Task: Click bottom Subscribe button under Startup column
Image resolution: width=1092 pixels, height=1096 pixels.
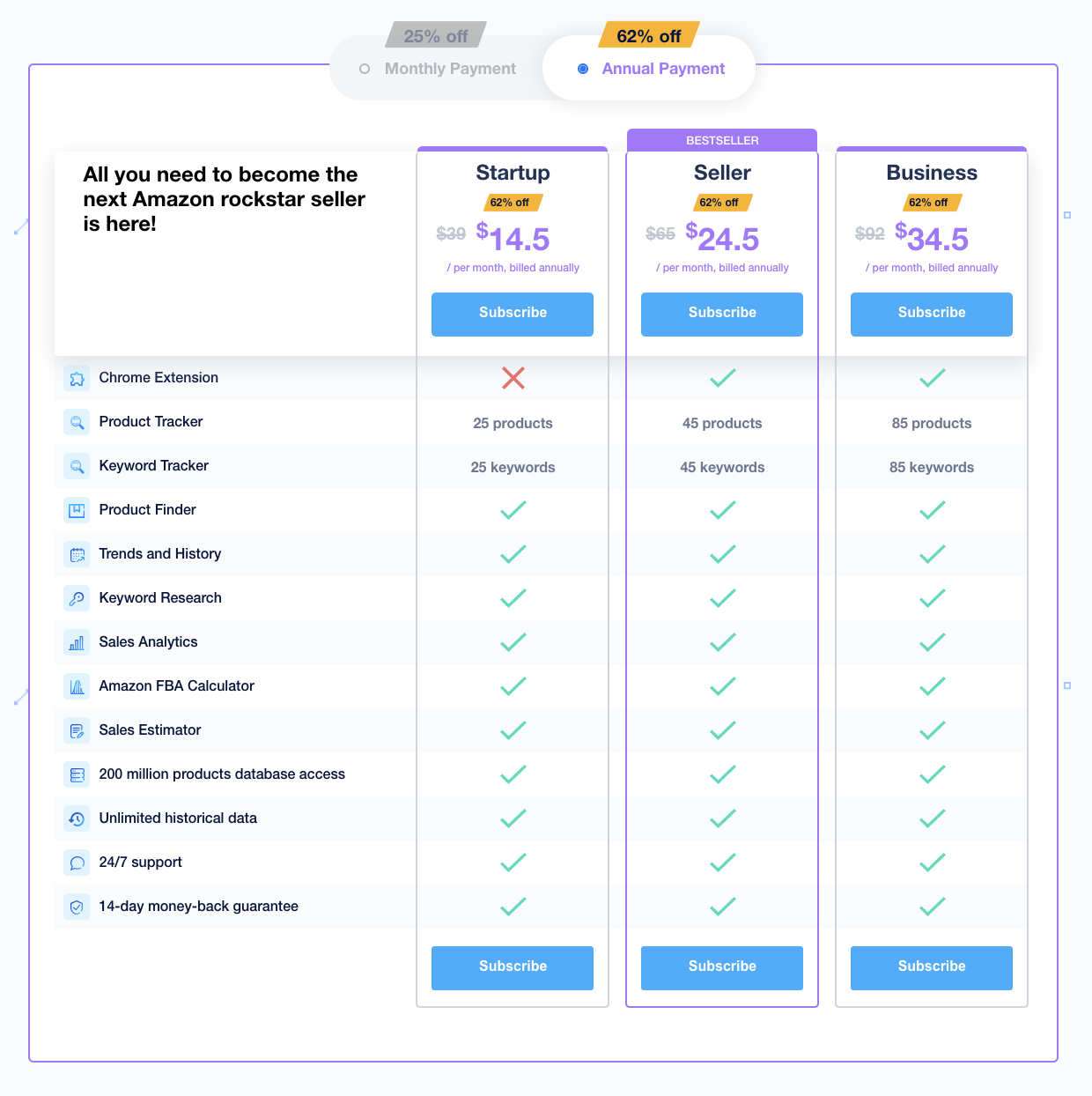Action: (513, 968)
